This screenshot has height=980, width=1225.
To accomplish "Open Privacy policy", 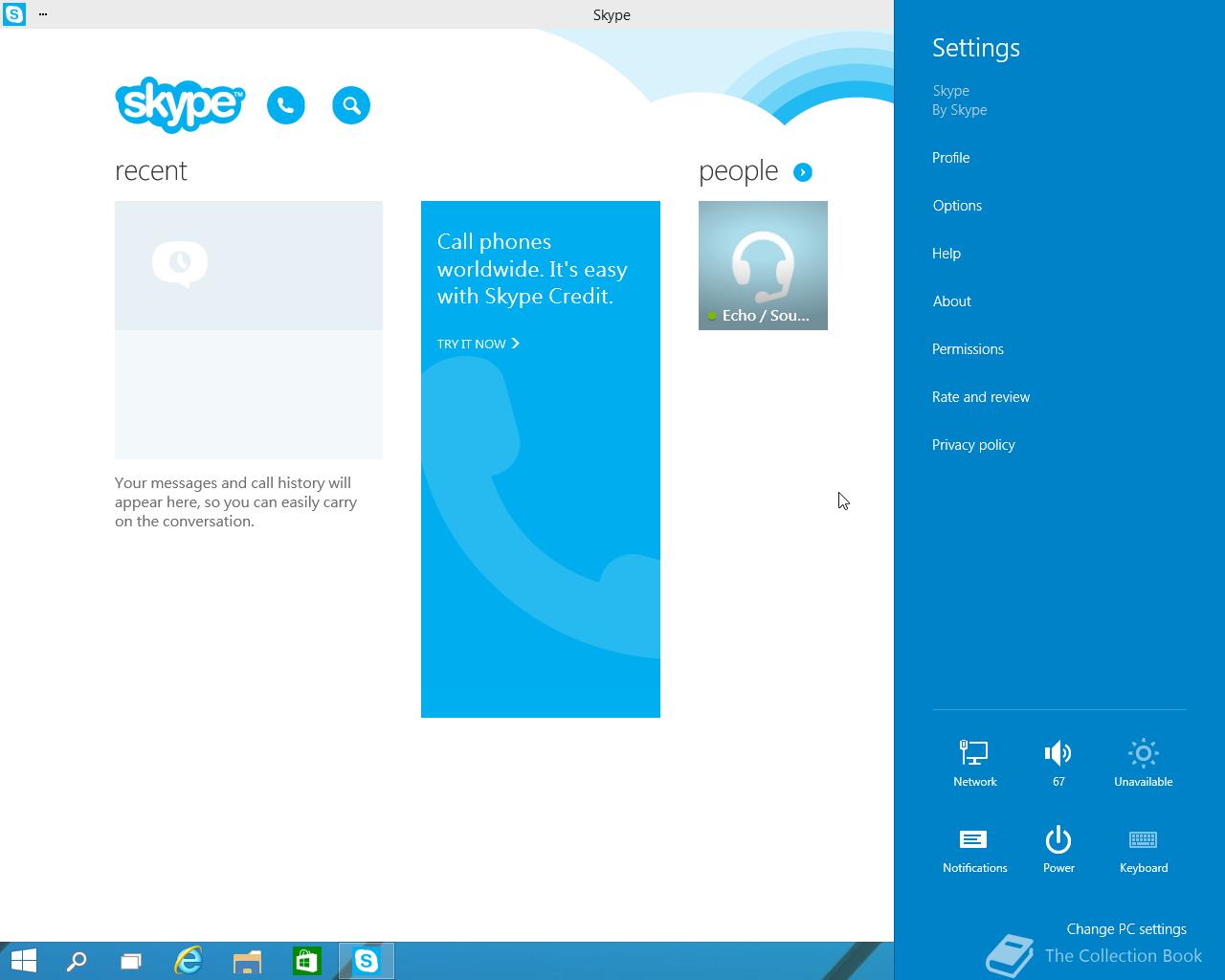I will (973, 445).
